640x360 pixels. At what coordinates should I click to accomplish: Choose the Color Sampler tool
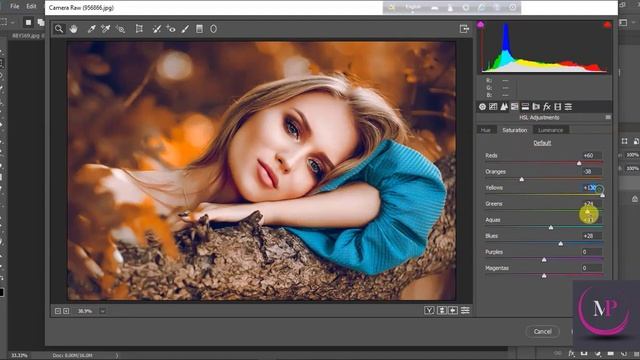pos(106,29)
